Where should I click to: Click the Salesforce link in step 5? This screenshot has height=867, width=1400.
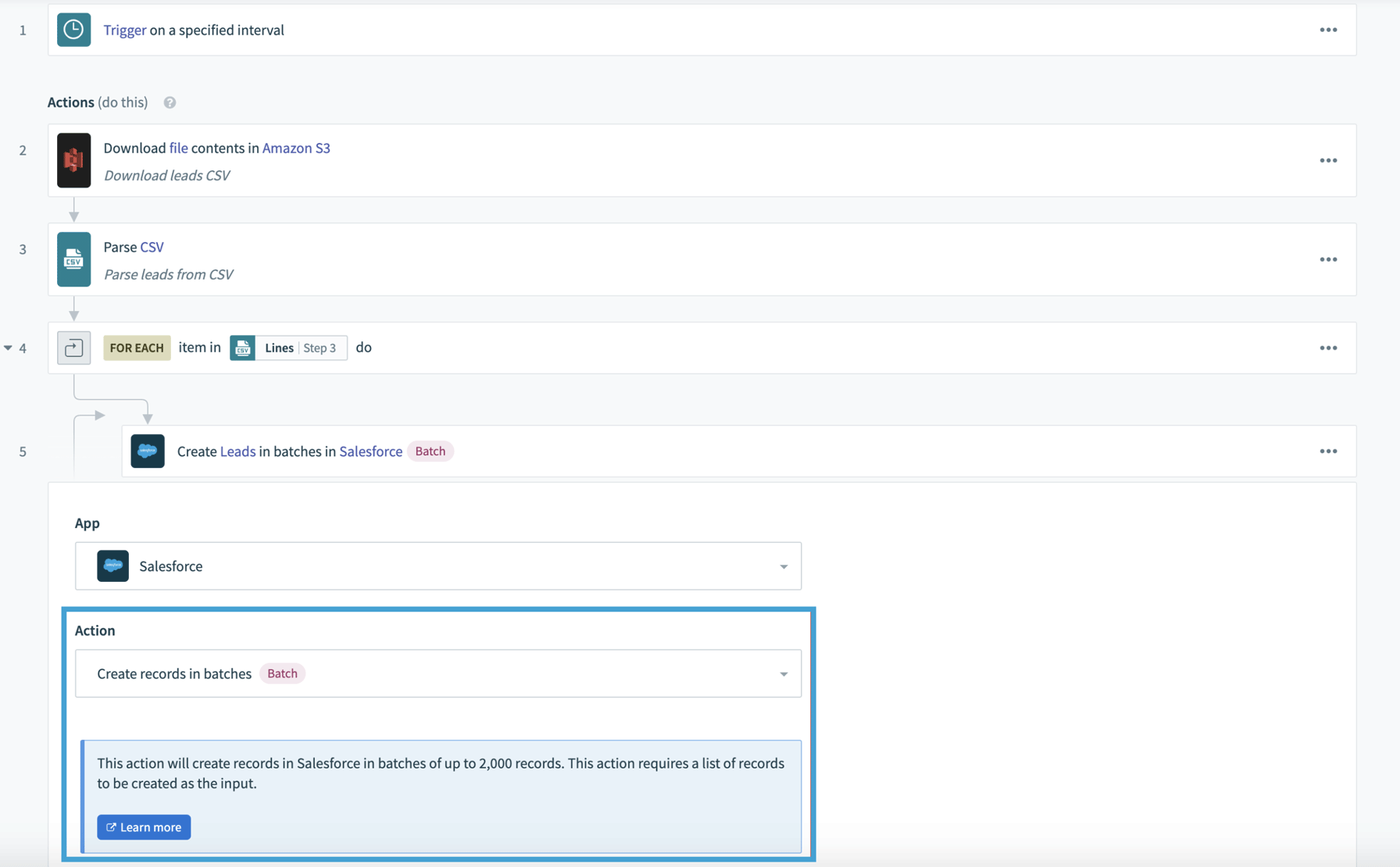[x=371, y=451]
